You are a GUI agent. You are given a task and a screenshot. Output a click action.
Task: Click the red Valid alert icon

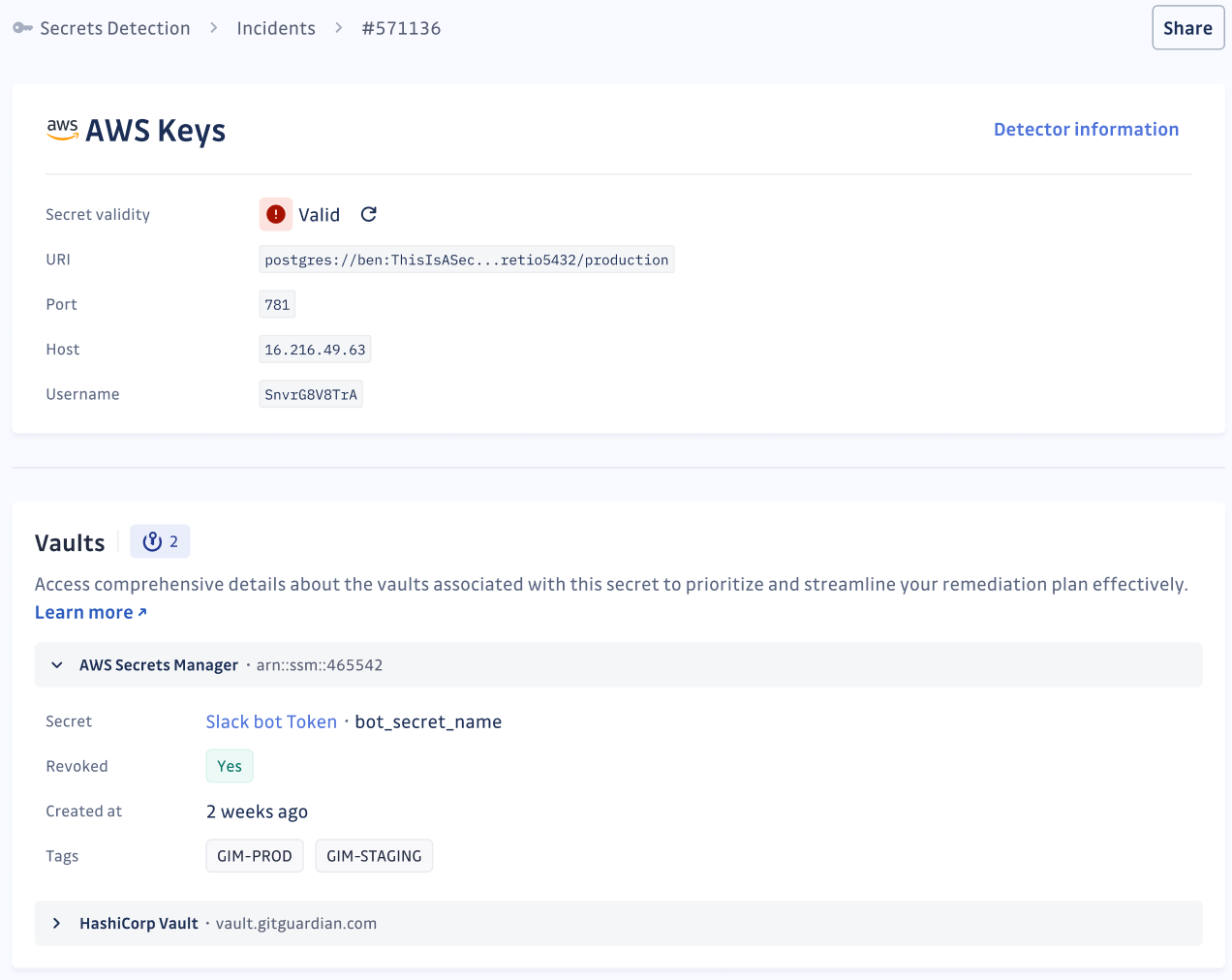click(276, 214)
